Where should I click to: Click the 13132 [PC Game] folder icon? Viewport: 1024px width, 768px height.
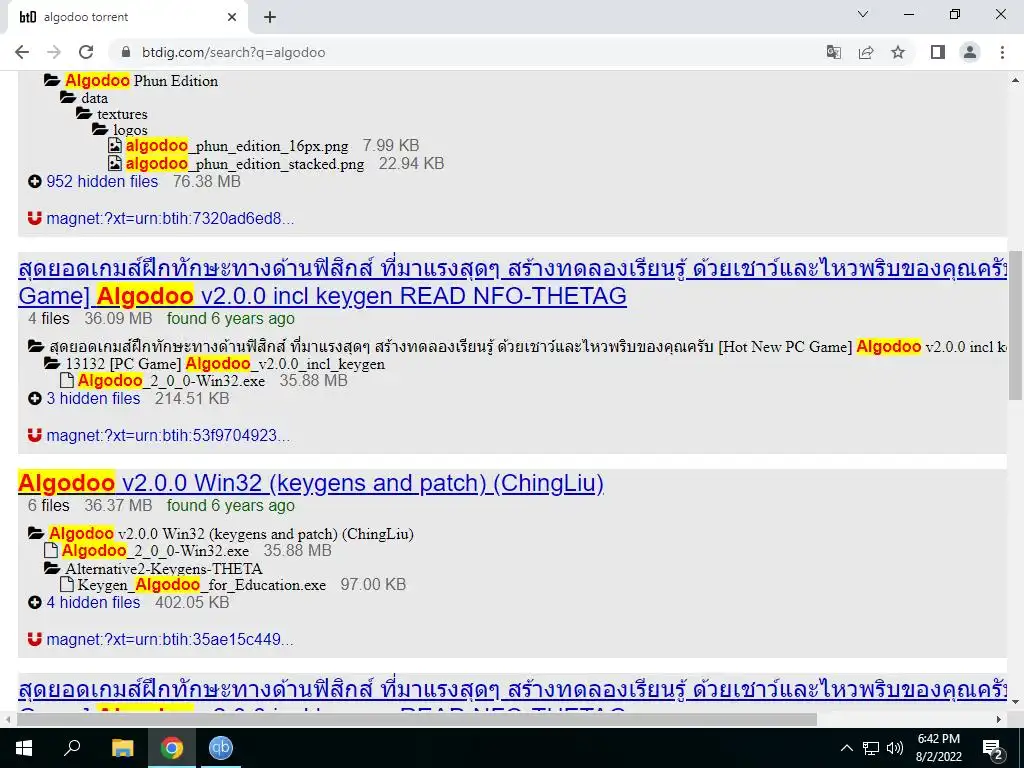tap(52, 363)
